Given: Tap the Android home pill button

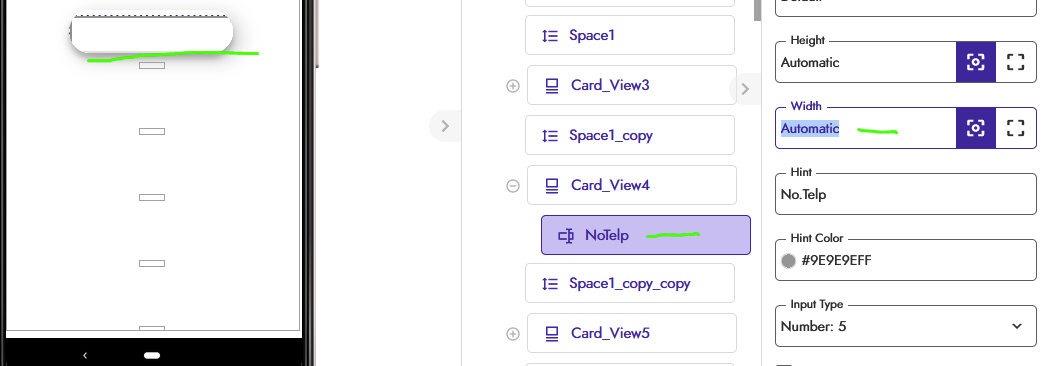Looking at the screenshot, I should [x=152, y=355].
